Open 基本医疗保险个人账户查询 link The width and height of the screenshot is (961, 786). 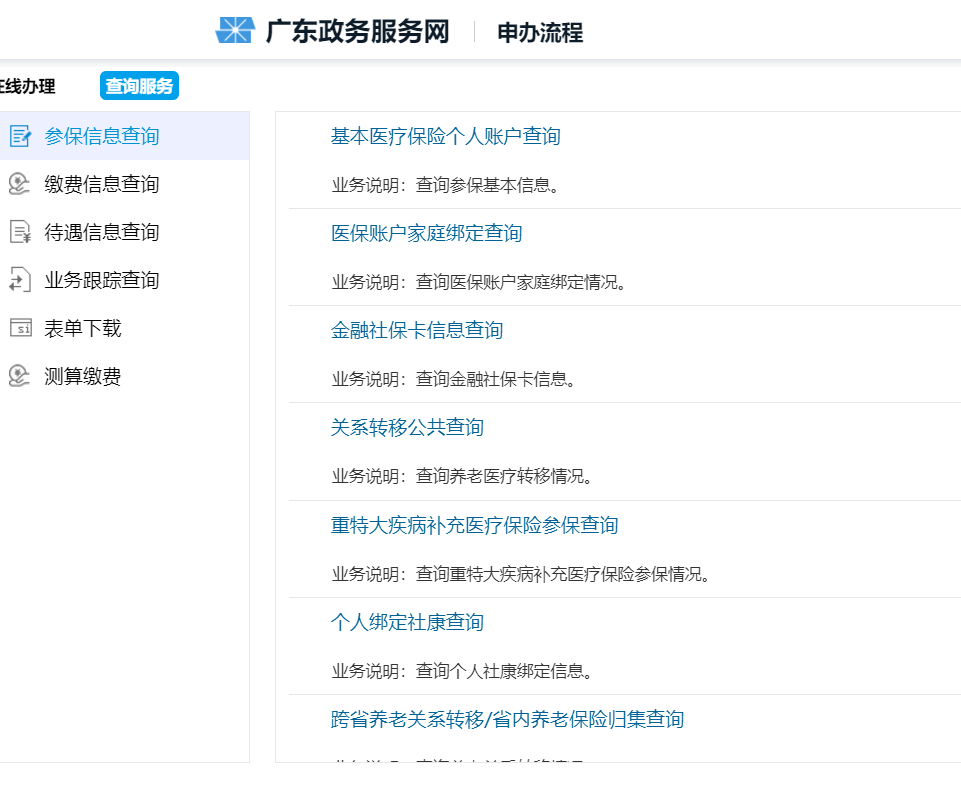(x=446, y=136)
